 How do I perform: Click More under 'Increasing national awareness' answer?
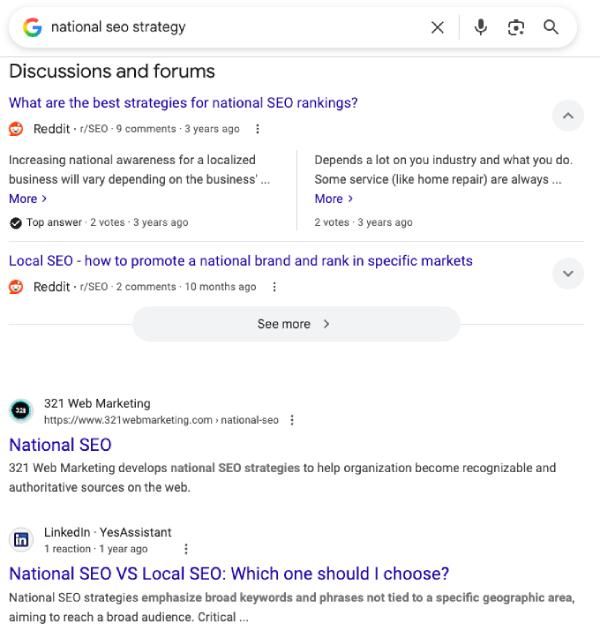28,199
